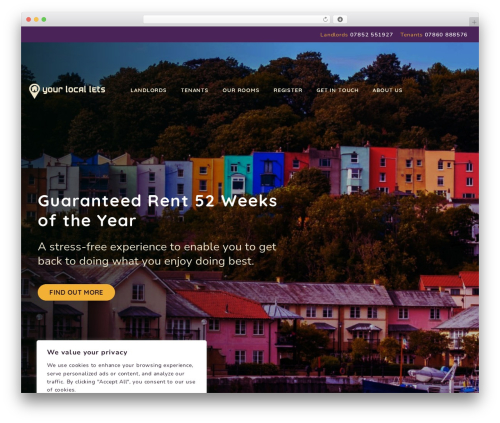
Task: Open the Tenants menu item
Action: (x=194, y=90)
